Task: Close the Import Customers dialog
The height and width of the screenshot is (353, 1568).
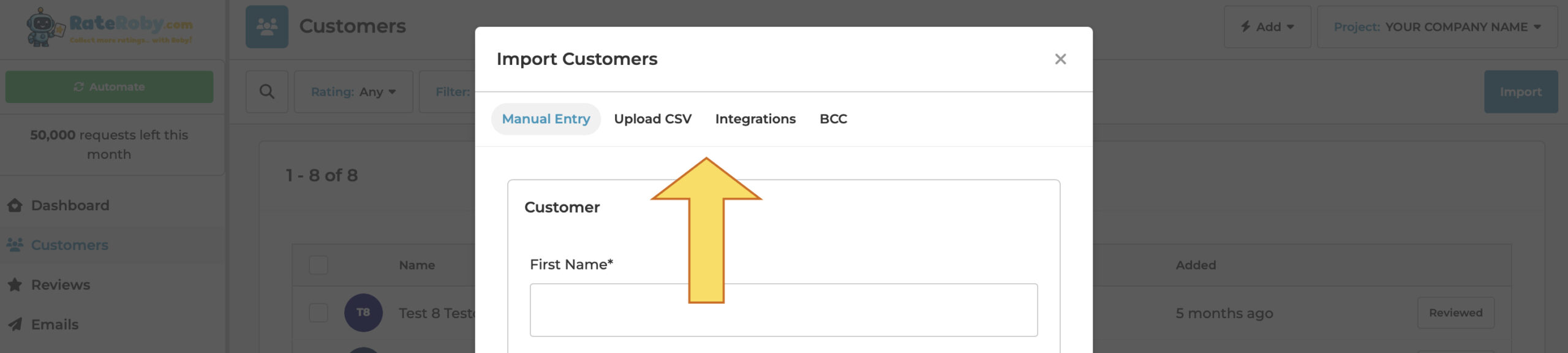Action: [1060, 59]
